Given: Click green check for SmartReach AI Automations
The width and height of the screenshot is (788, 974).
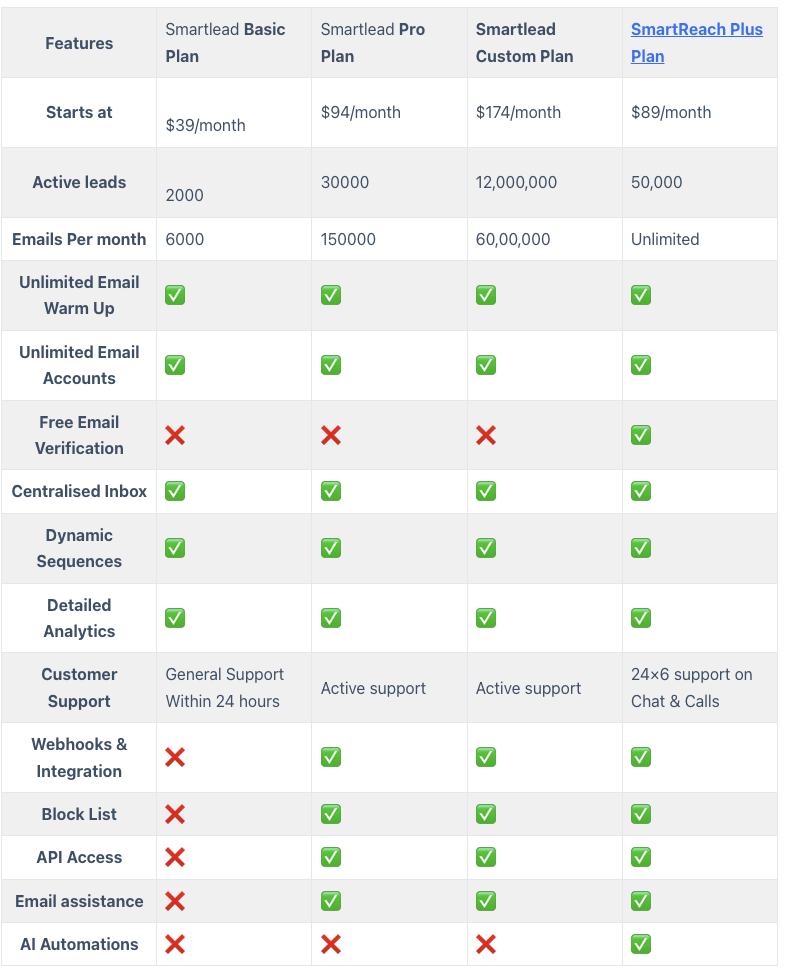Looking at the screenshot, I should 641,944.
